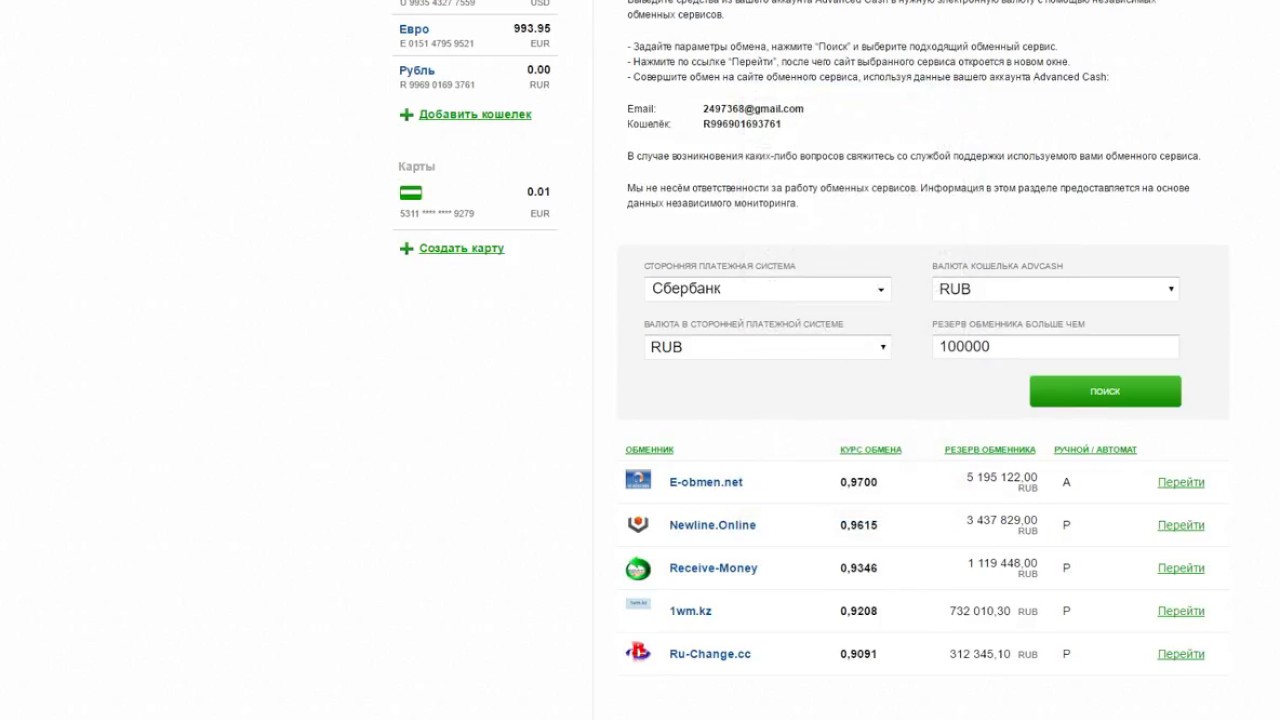The height and width of the screenshot is (720, 1280).
Task: Click Перейти link for Ru-Change.cc
Action: (1181, 654)
